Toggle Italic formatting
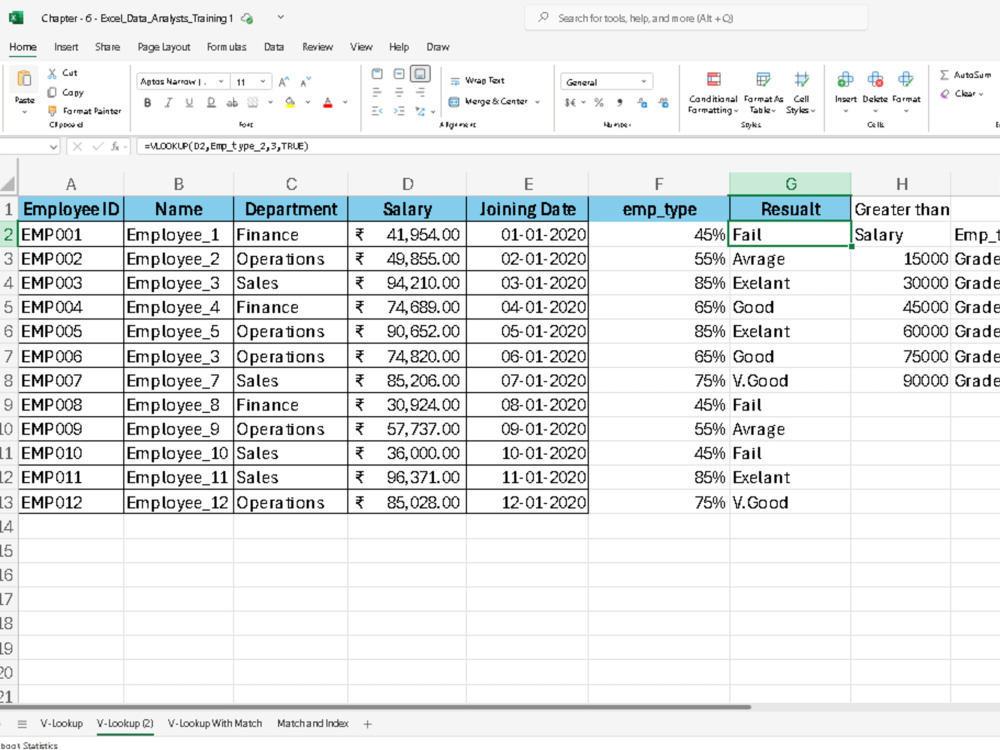Image resolution: width=1000 pixels, height=750 pixels. coord(168,103)
